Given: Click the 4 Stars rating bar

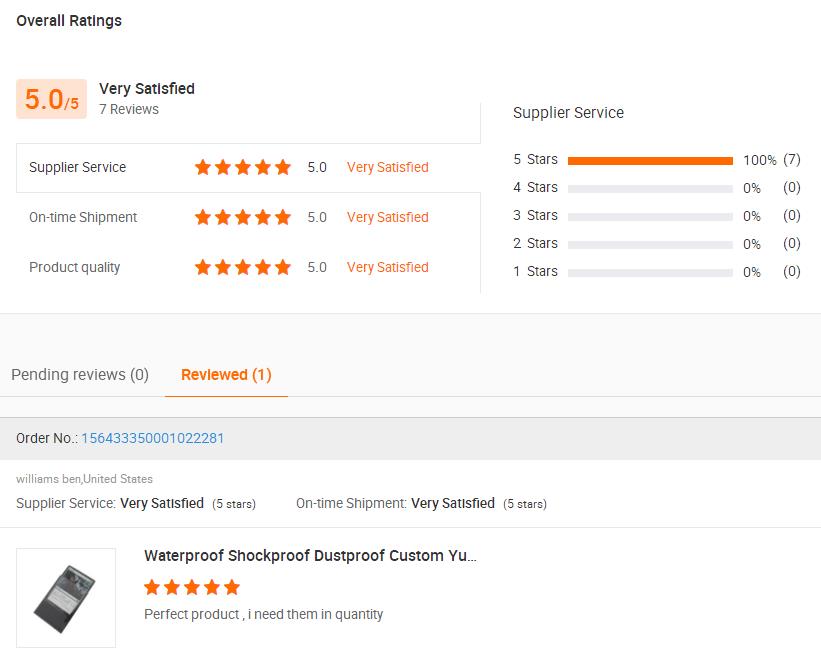Looking at the screenshot, I should [x=650, y=188].
